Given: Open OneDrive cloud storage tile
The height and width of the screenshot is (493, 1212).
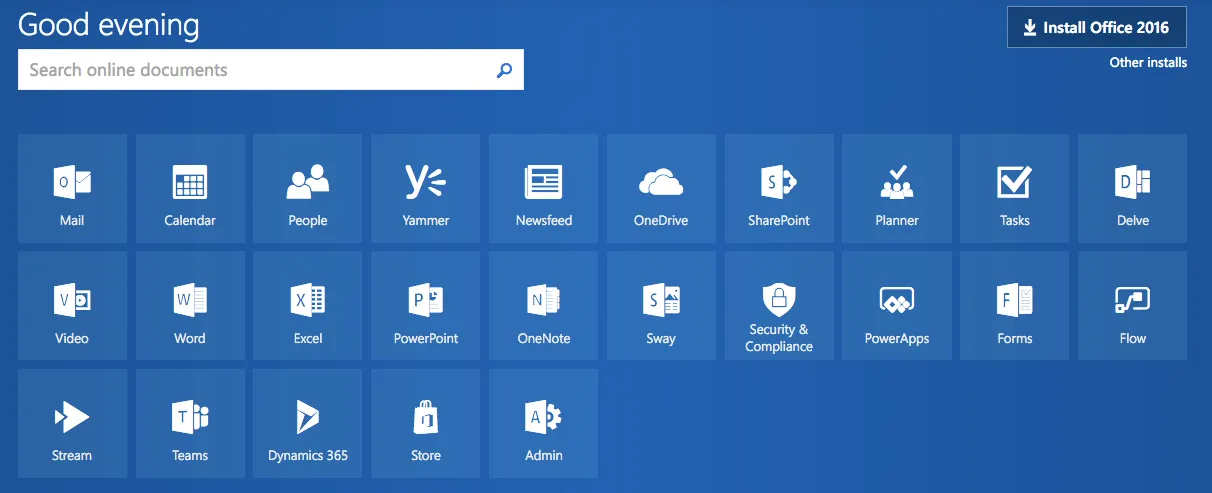Looking at the screenshot, I should [661, 188].
